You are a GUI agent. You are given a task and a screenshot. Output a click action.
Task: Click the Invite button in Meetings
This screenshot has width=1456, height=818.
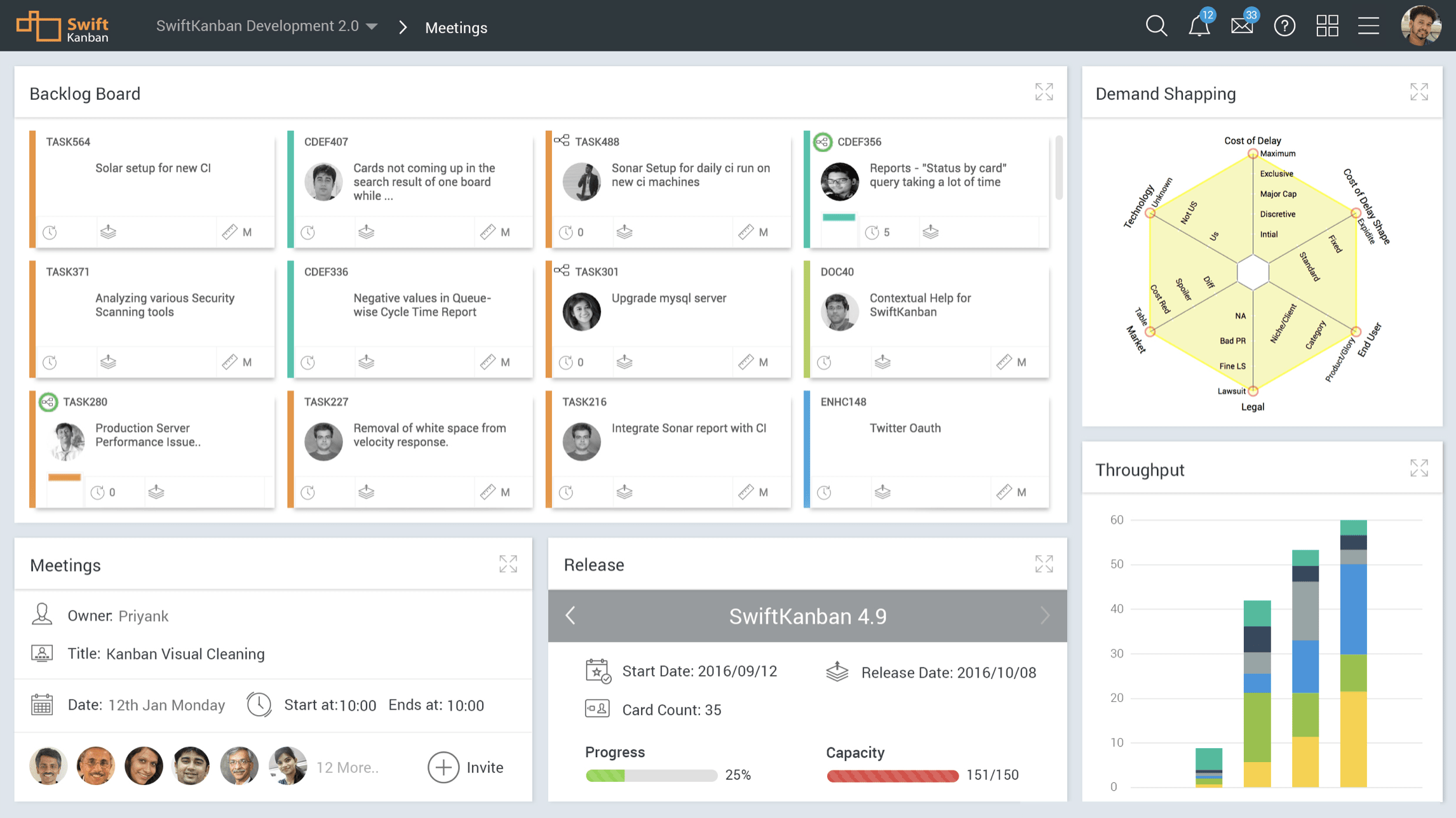pyautogui.click(x=466, y=767)
